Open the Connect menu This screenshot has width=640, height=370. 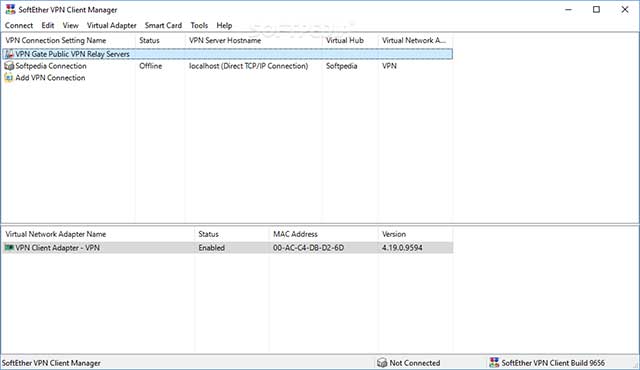(x=19, y=25)
